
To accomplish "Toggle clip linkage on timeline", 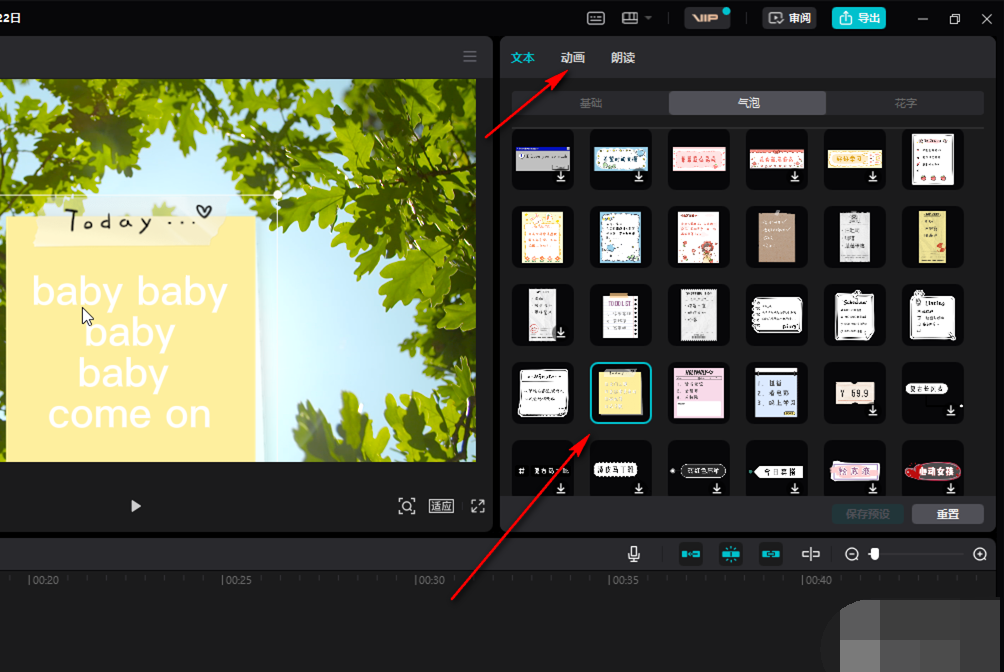I will (x=770, y=554).
